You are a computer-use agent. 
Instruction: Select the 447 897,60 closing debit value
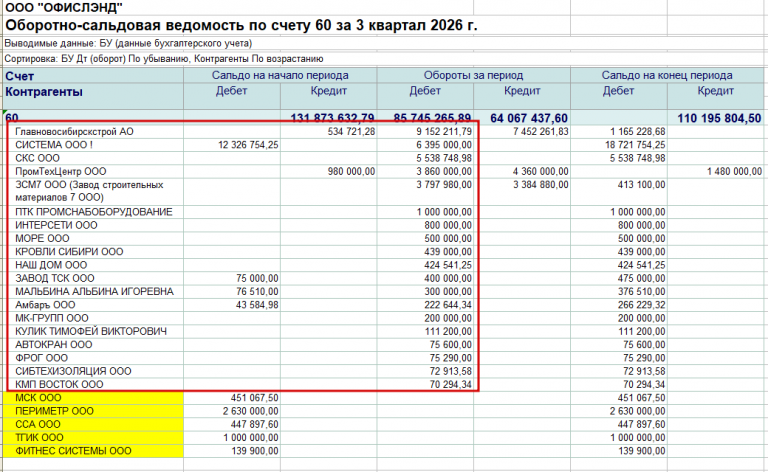642,424
